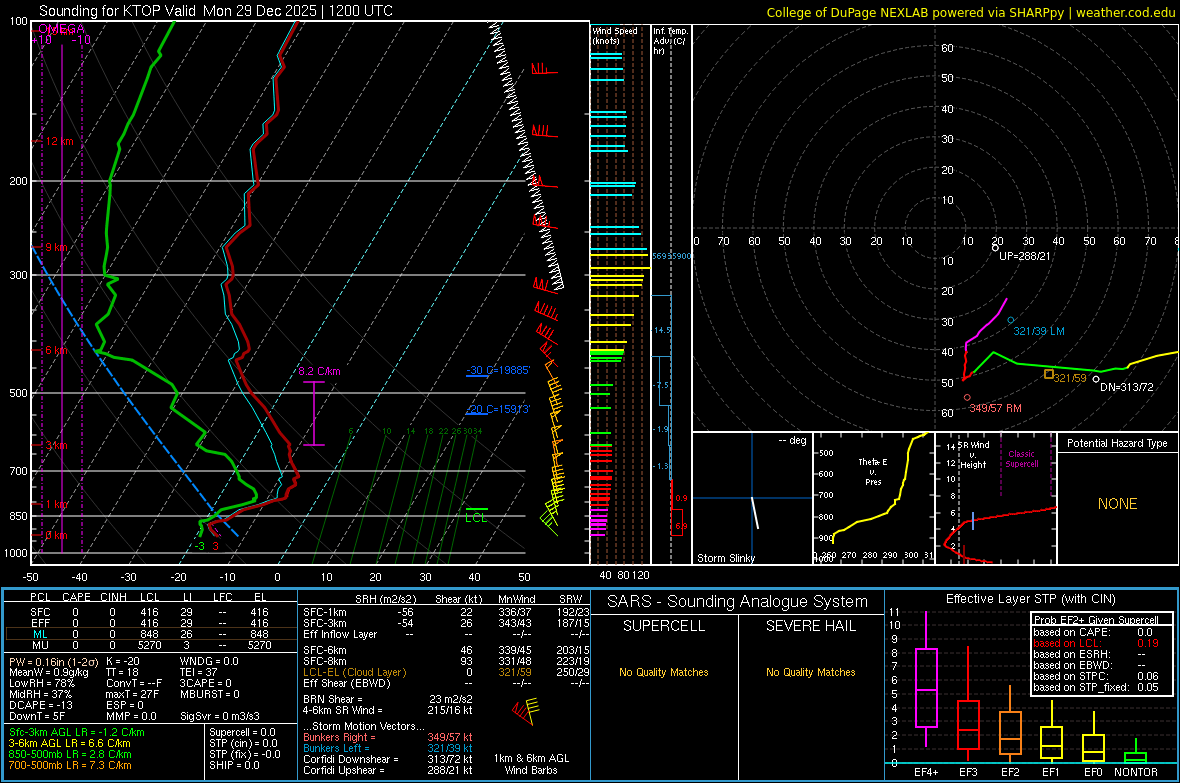
Task: Click the MeanW = 0.9g/kg value
Action: (49, 672)
